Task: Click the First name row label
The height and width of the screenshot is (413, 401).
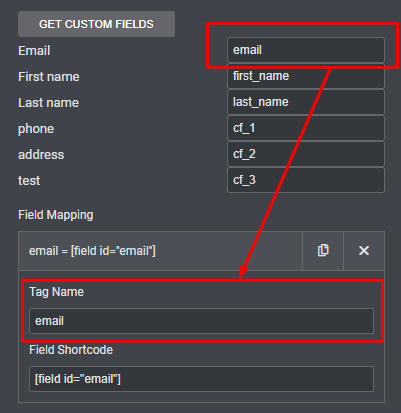Action: [49, 77]
